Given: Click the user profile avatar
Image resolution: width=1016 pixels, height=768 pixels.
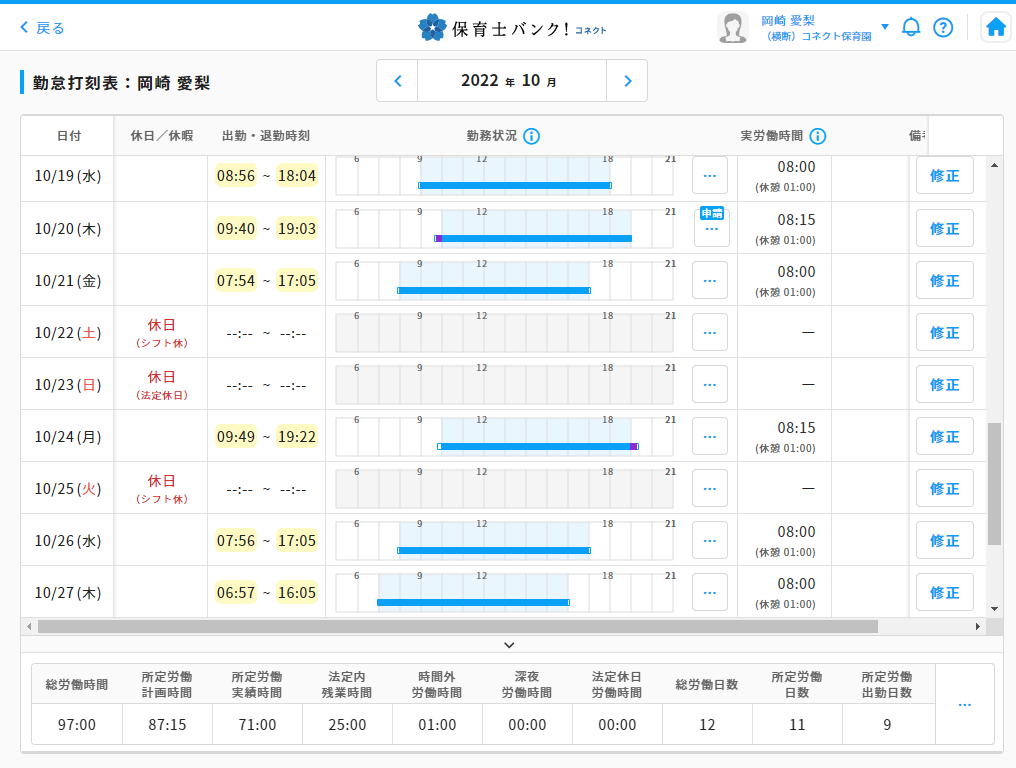Looking at the screenshot, I should pyautogui.click(x=733, y=28).
